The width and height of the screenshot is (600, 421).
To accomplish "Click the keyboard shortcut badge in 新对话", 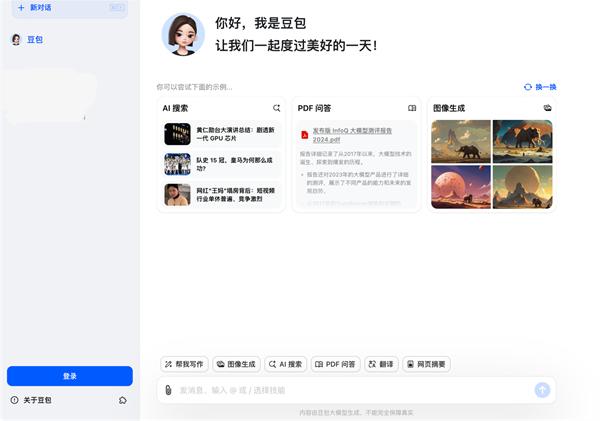I will click(x=117, y=7).
